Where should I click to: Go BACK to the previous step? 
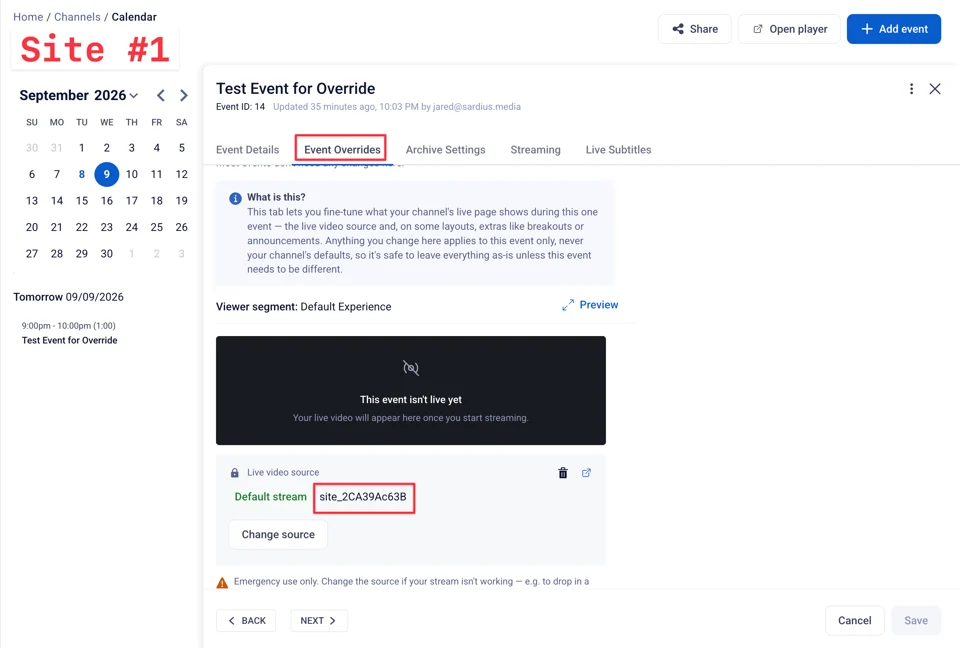tap(246, 620)
